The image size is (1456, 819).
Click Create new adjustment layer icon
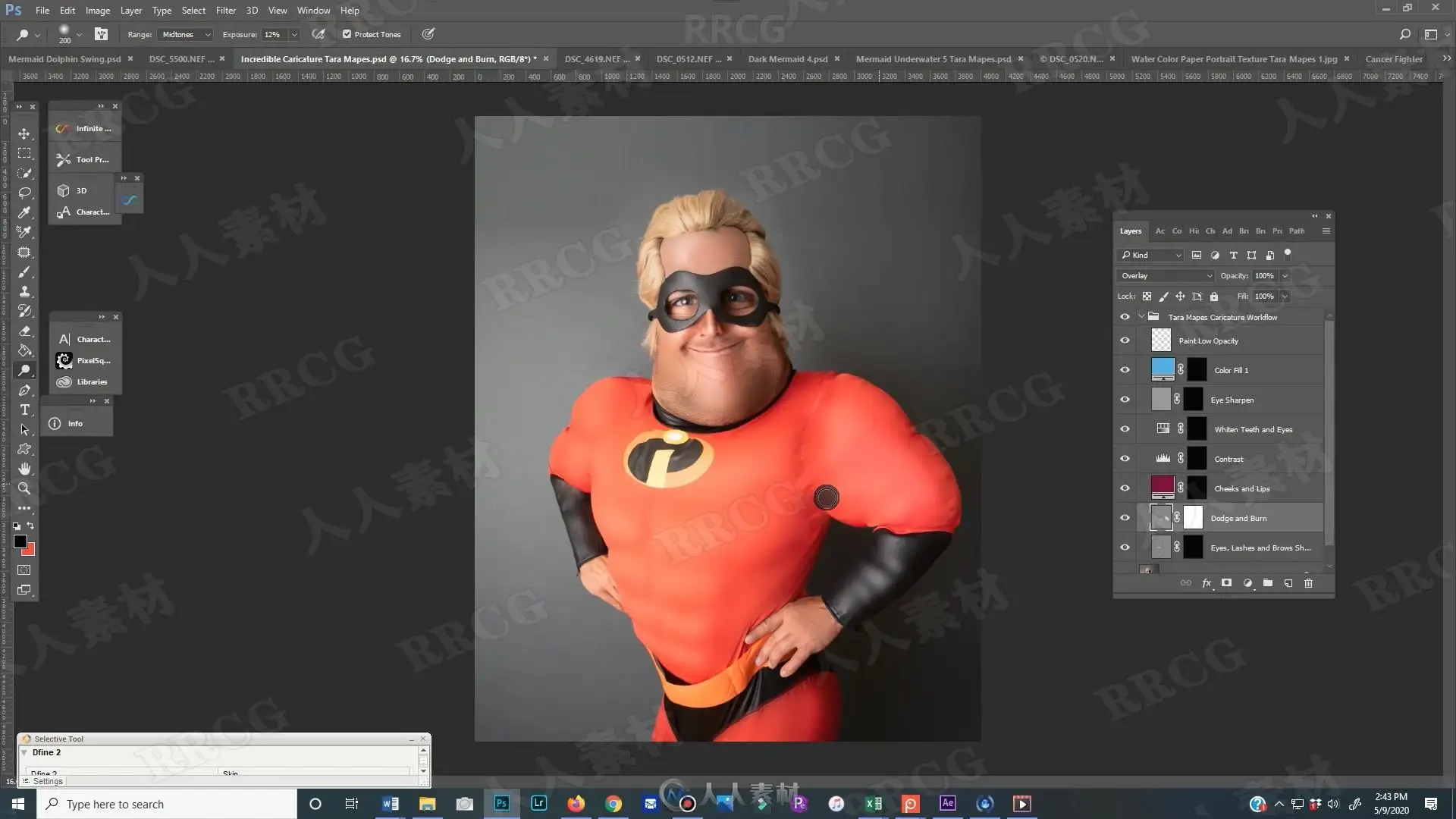click(1247, 583)
